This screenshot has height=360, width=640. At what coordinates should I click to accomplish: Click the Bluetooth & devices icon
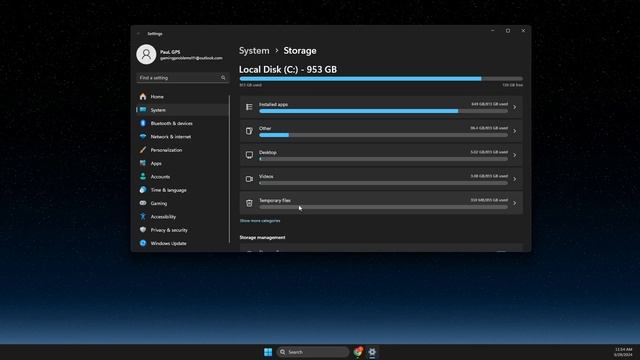pyautogui.click(x=143, y=123)
